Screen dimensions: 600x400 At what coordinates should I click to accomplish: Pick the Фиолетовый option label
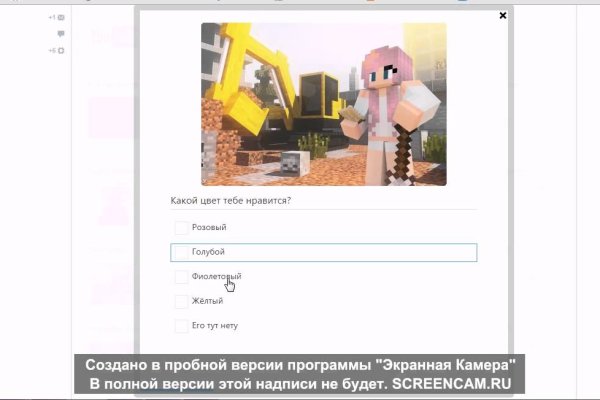(216, 276)
